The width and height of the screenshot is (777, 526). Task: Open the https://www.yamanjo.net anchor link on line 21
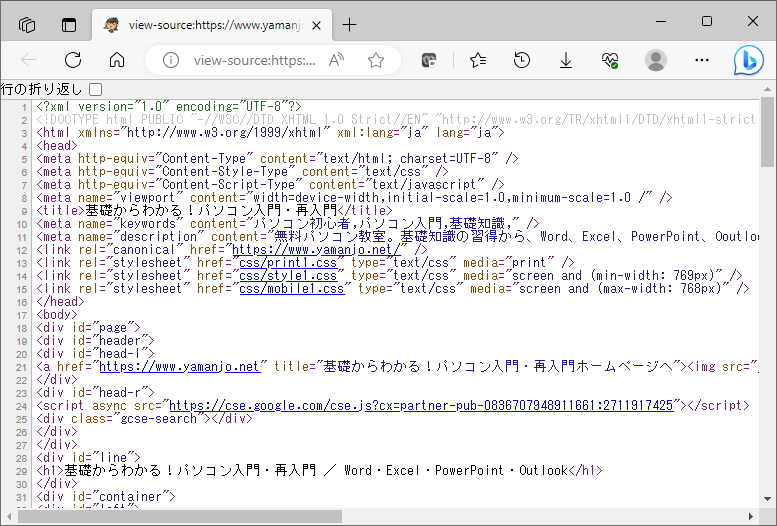[179, 367]
